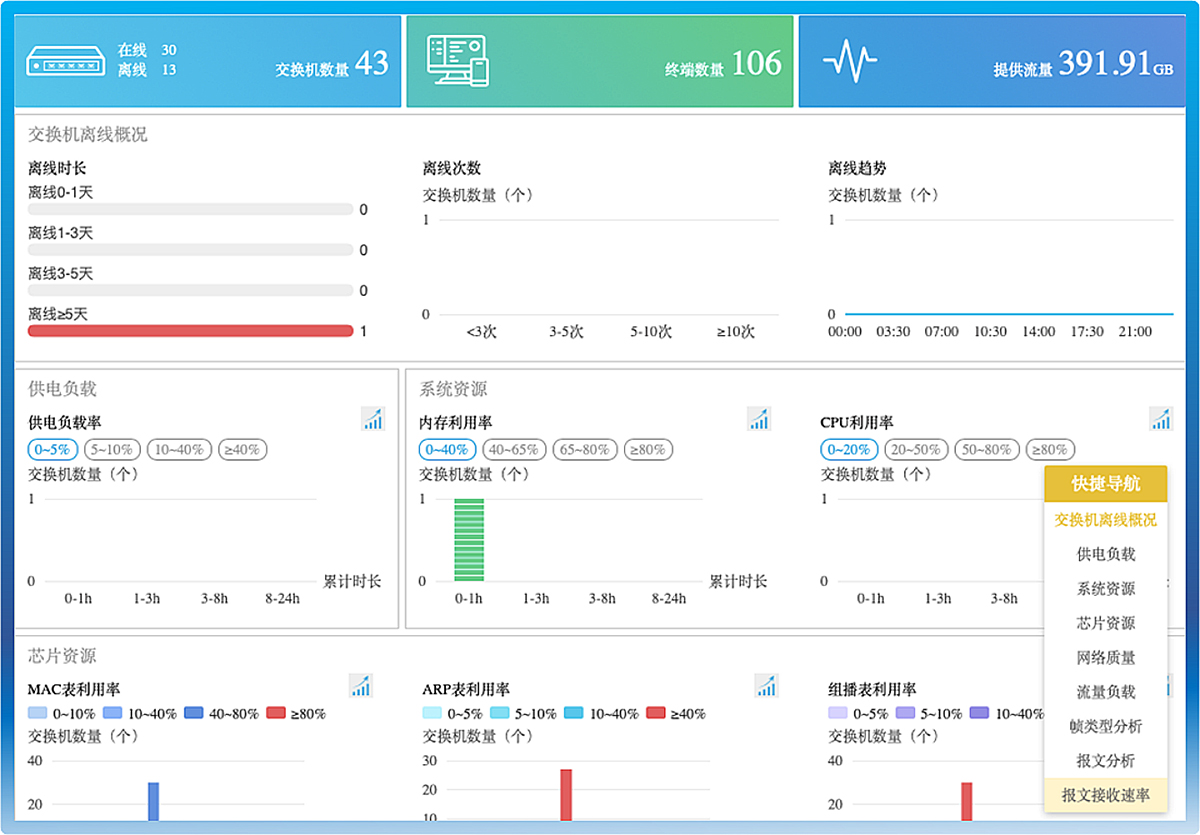This screenshot has height=835, width=1200.
Task: Toggle the 10~40% ARP table legend swatch
Action: coord(574,714)
